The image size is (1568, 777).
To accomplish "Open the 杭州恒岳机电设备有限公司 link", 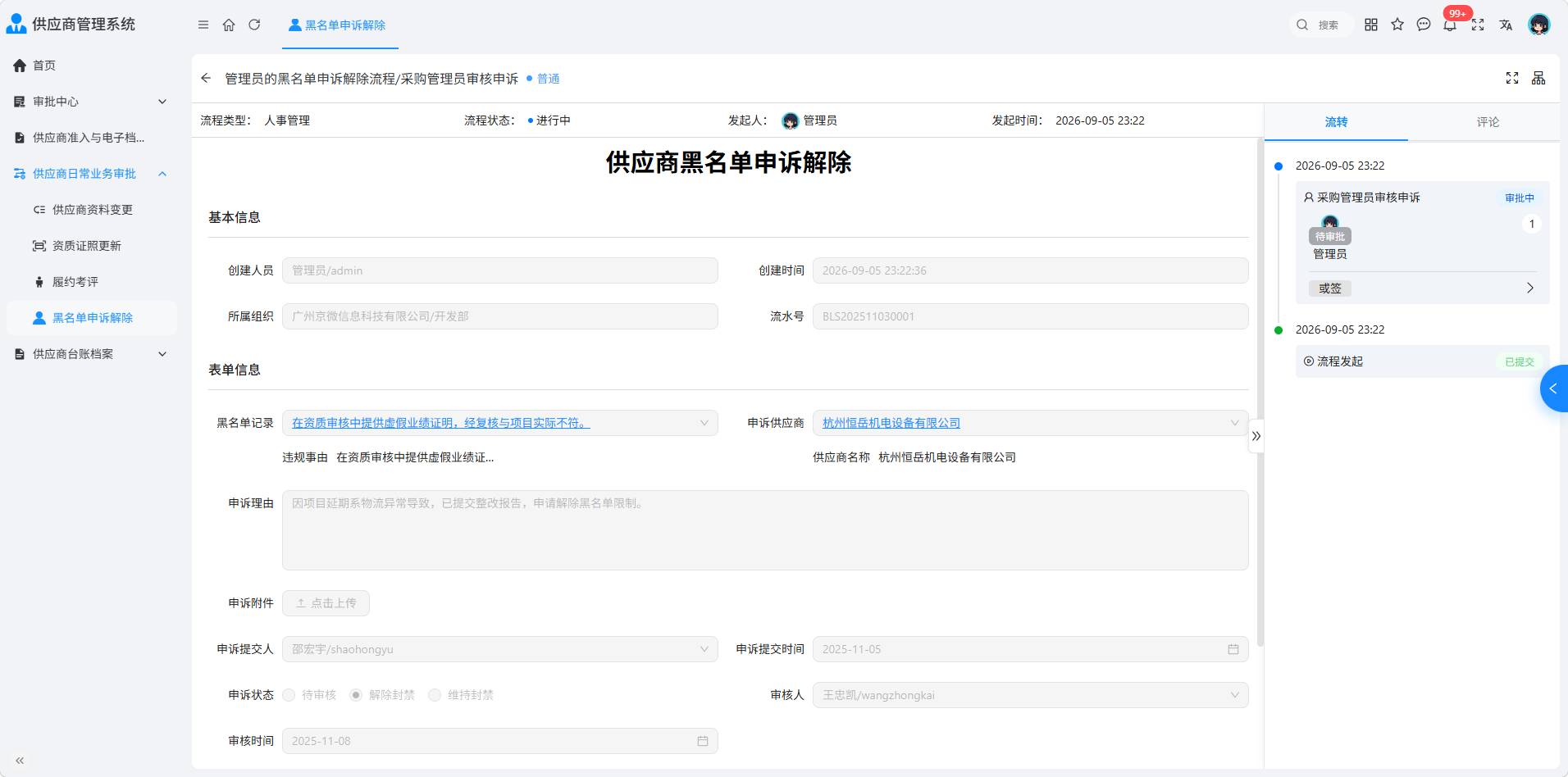I will pos(891,423).
